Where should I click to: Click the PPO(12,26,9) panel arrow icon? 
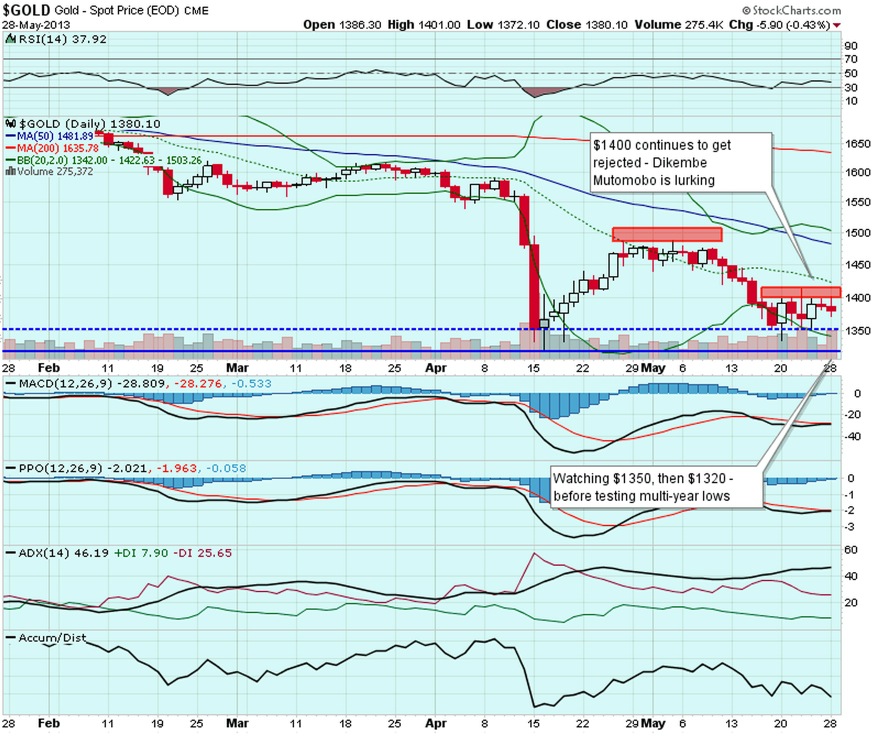(x=10, y=467)
